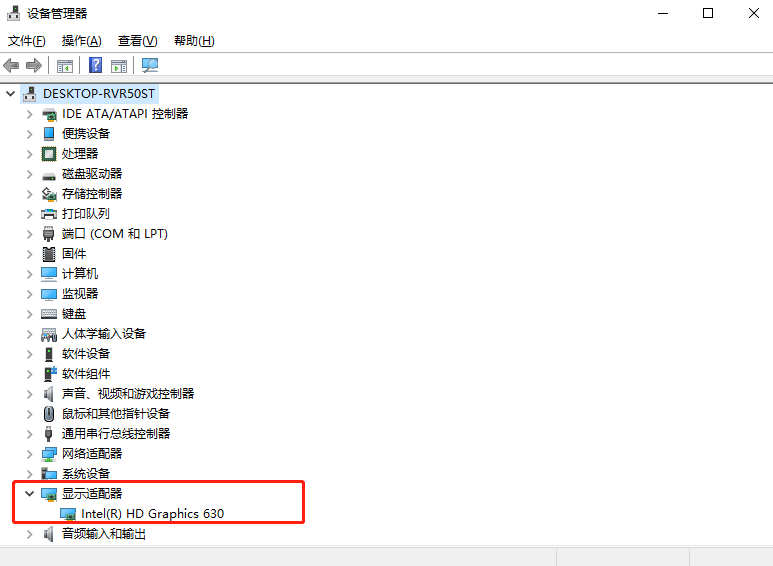Click the 打印队列 printer icon
Screen dimensions: 773x566
click(49, 214)
